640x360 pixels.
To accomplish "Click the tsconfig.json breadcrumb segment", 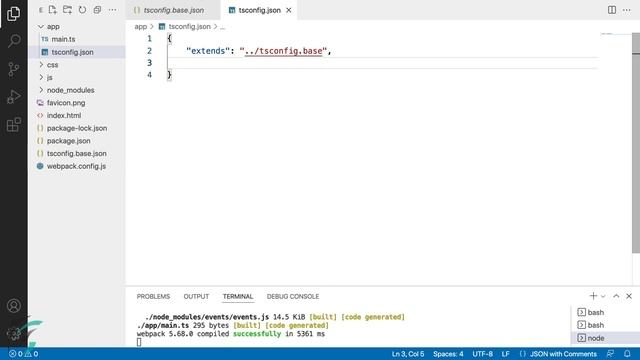I will click(x=189, y=27).
